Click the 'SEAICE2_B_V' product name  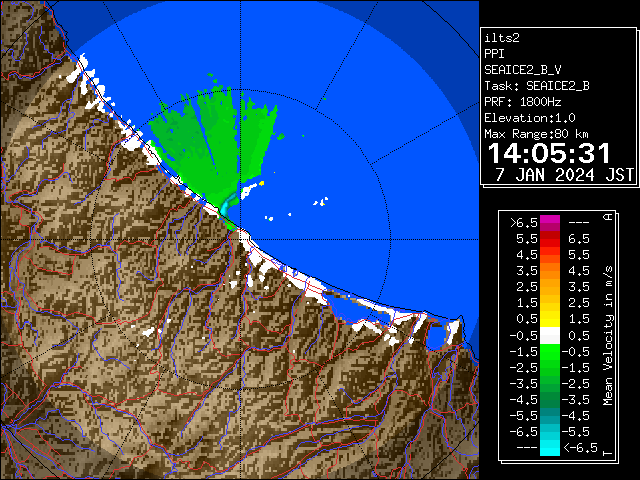(x=522, y=70)
